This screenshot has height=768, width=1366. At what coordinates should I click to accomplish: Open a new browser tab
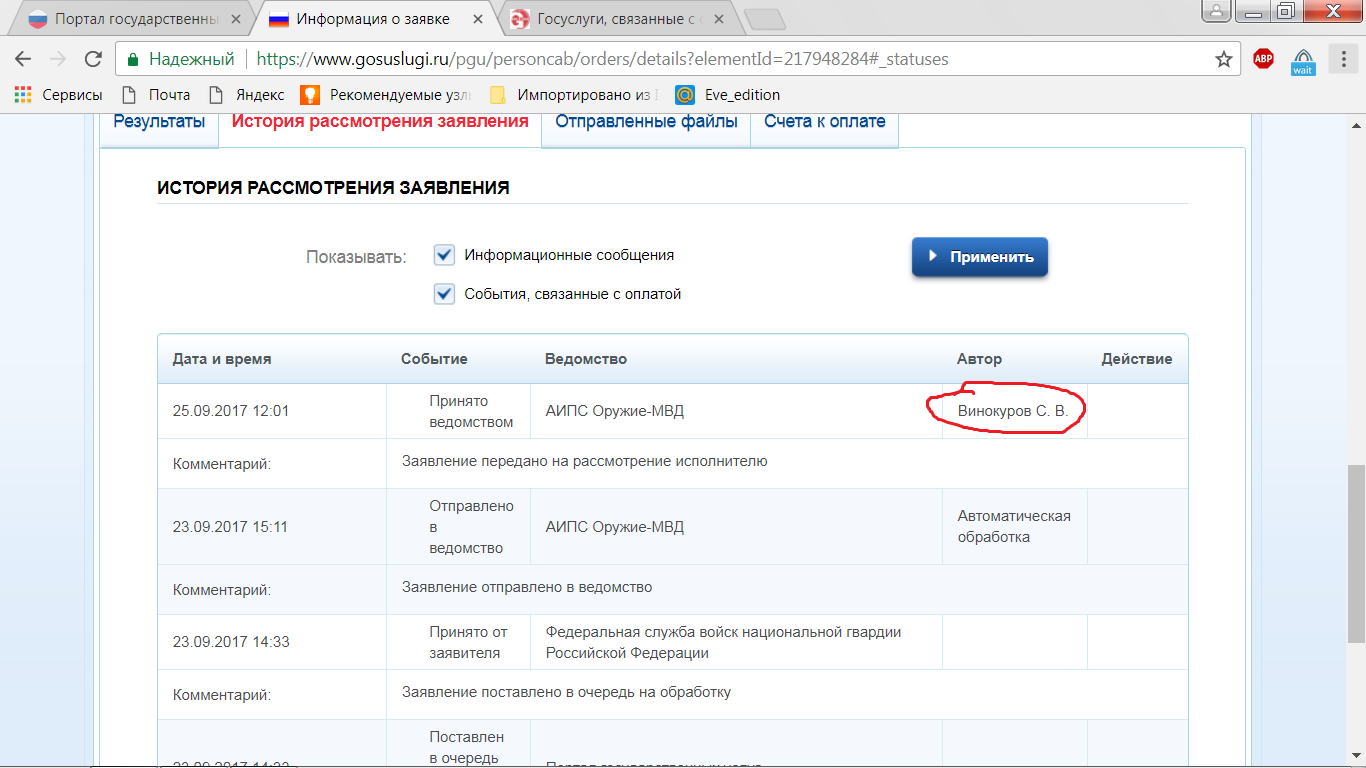tap(765, 19)
